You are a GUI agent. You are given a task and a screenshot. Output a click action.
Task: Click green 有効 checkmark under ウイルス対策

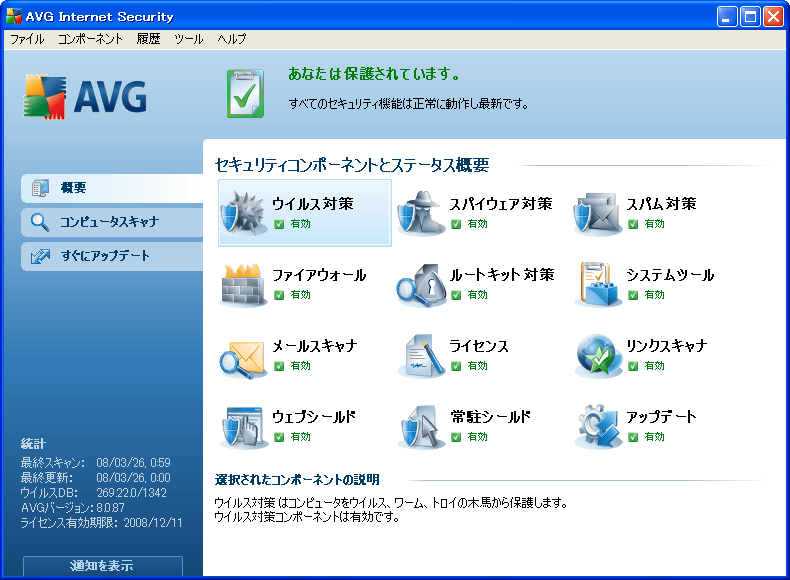coord(279,224)
